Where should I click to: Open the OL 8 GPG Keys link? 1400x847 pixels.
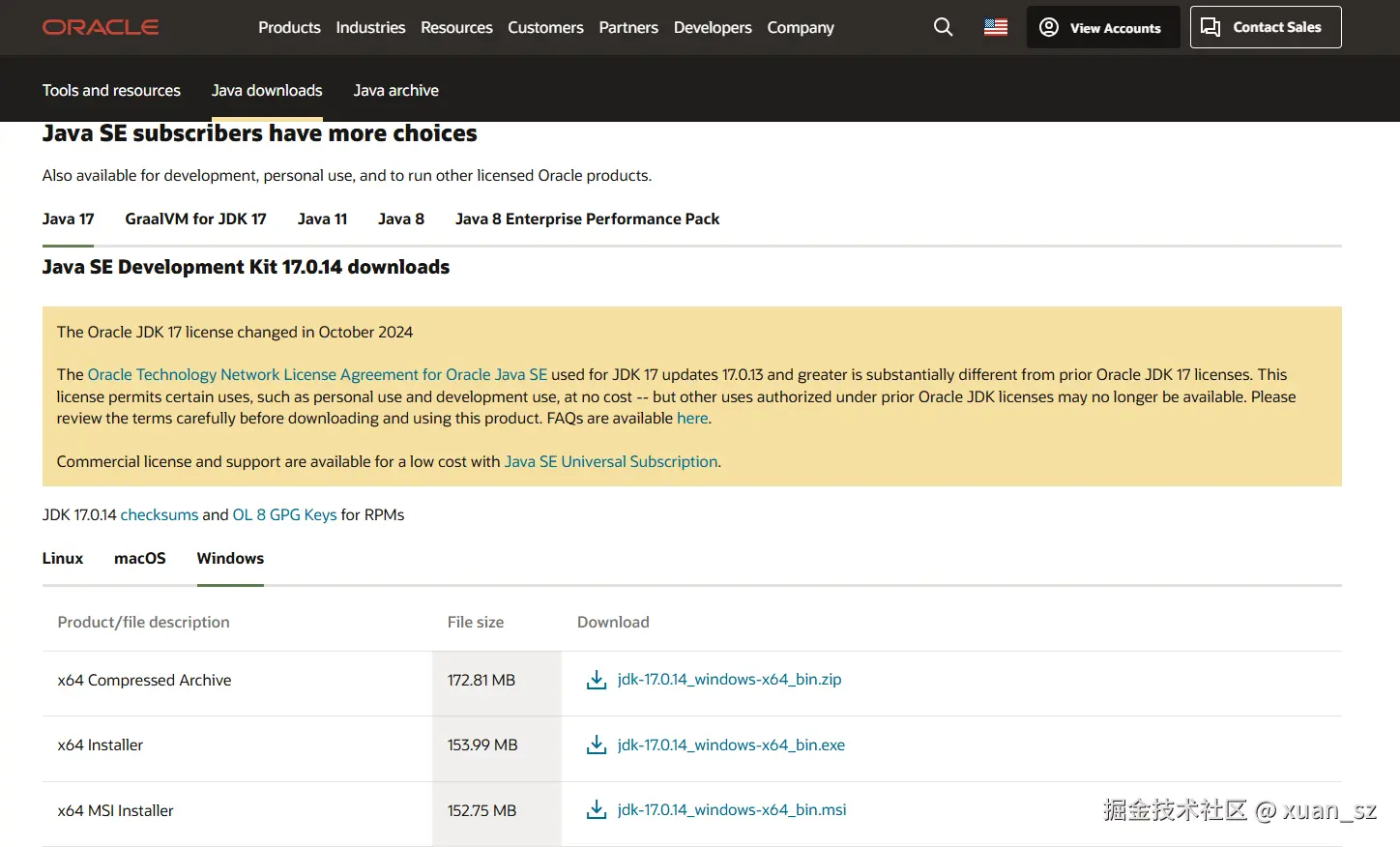285,514
